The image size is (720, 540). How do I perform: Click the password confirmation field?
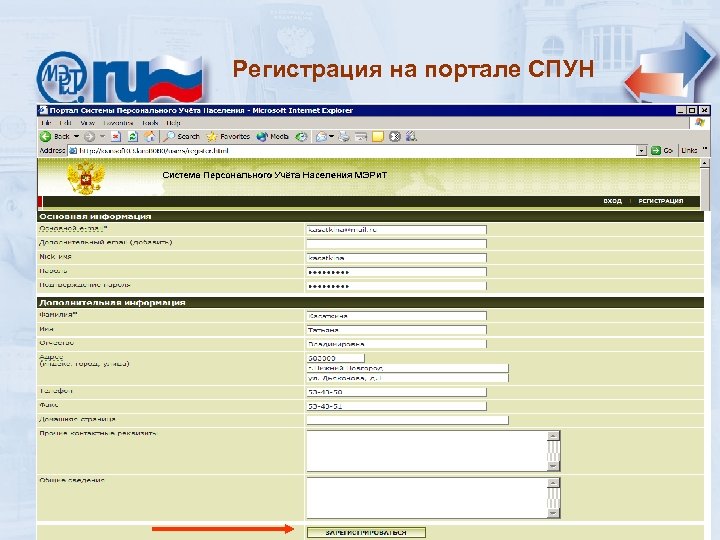[396, 286]
